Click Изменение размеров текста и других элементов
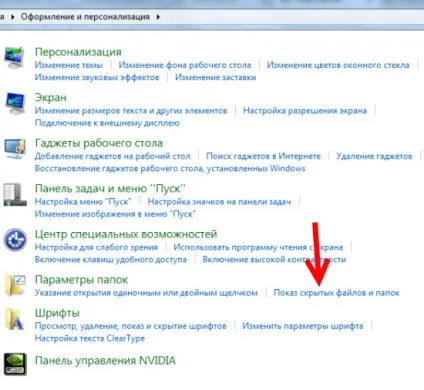 tap(131, 111)
